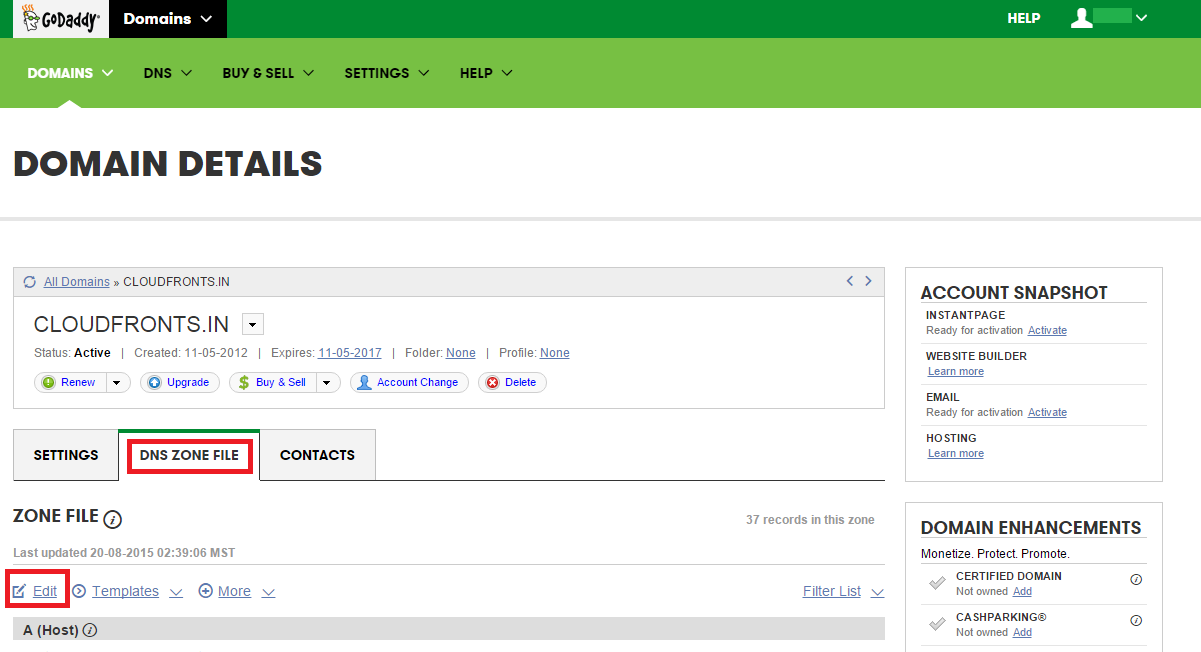
Task: Click the Templates link
Action: 125,591
